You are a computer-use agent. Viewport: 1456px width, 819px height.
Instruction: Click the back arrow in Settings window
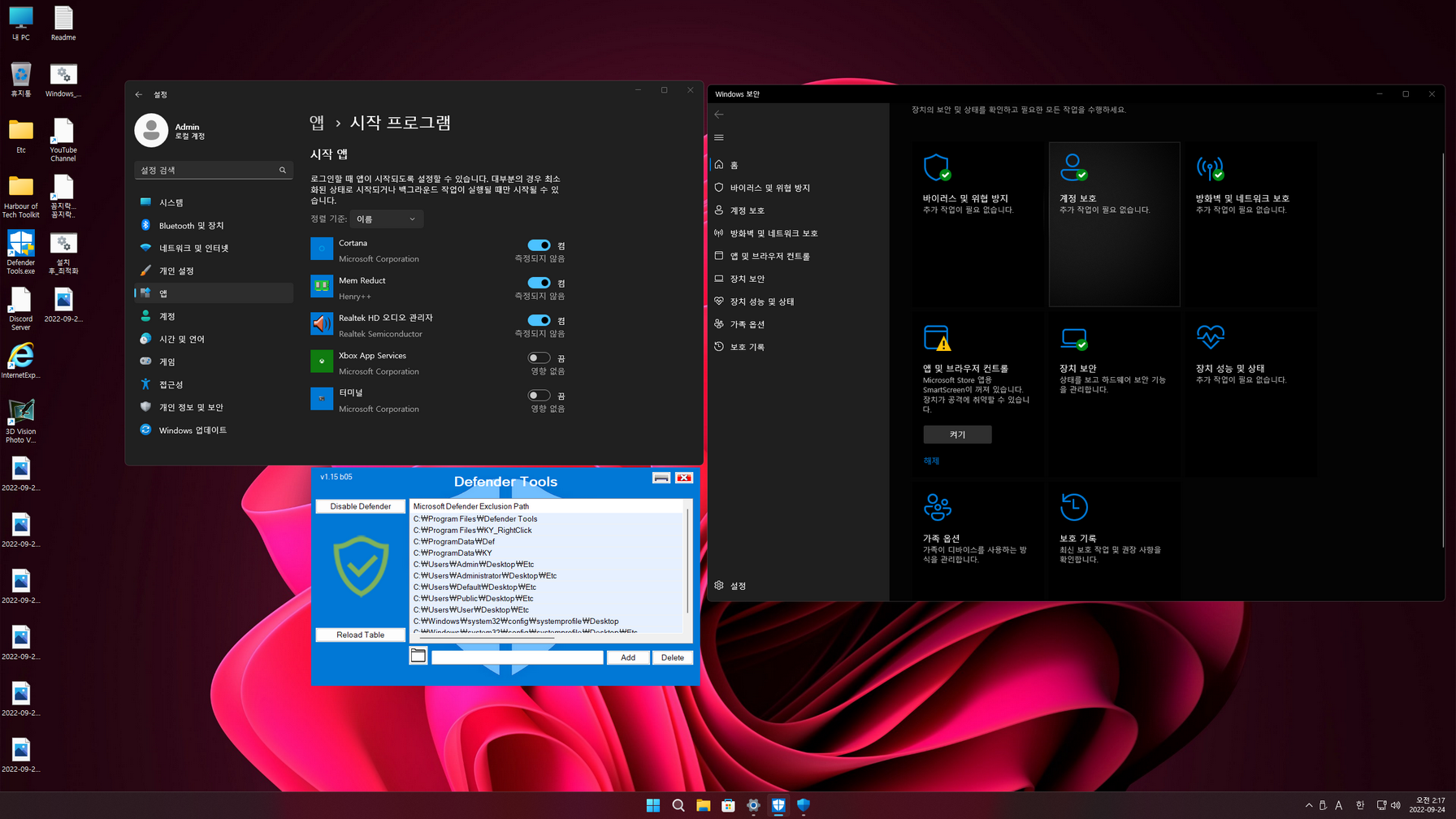pyautogui.click(x=139, y=94)
